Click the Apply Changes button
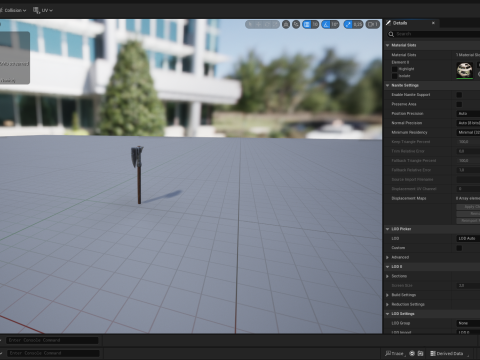This screenshot has width=480, height=360. click(468, 207)
